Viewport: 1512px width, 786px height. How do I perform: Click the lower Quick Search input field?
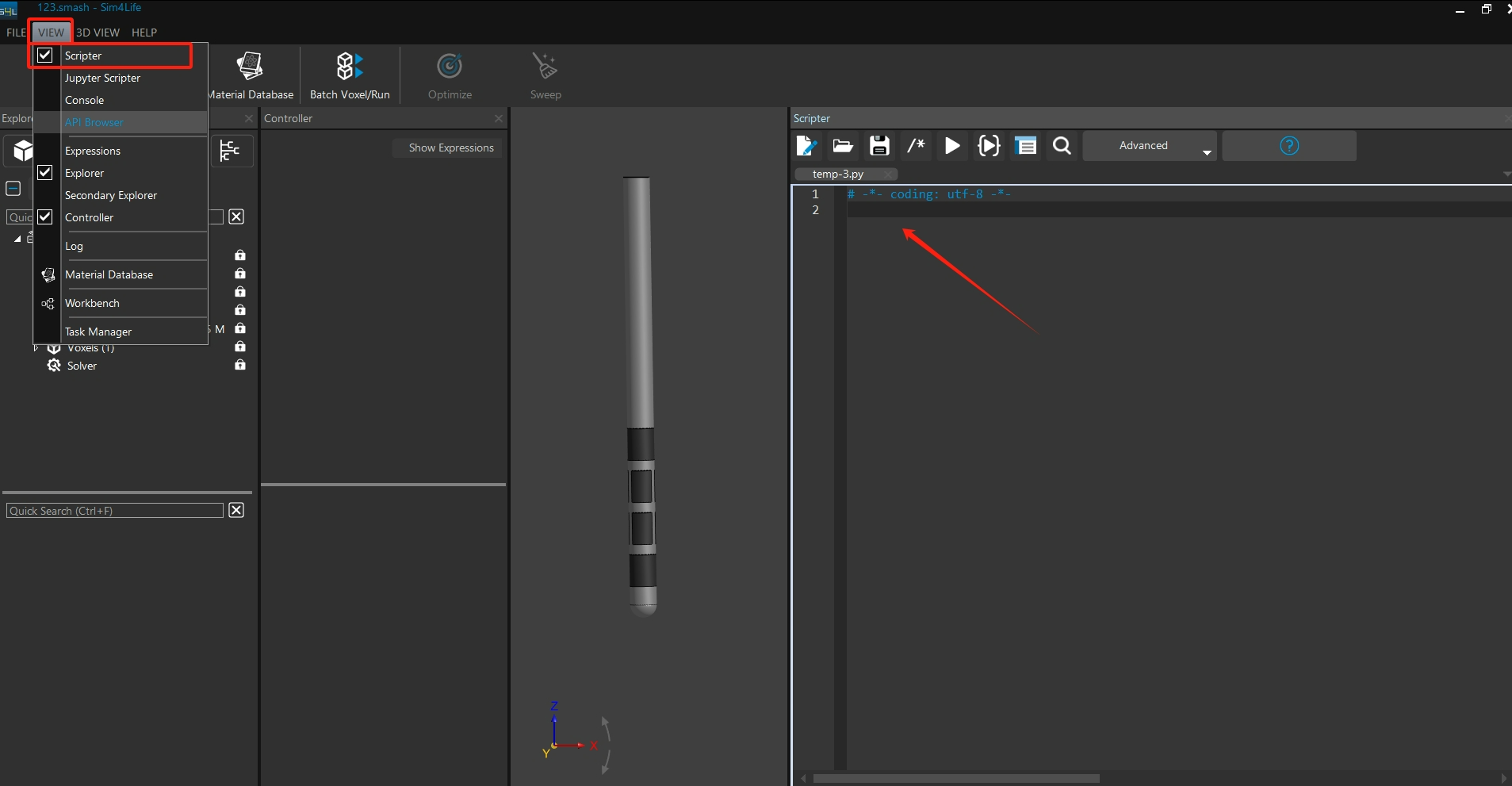click(x=115, y=511)
